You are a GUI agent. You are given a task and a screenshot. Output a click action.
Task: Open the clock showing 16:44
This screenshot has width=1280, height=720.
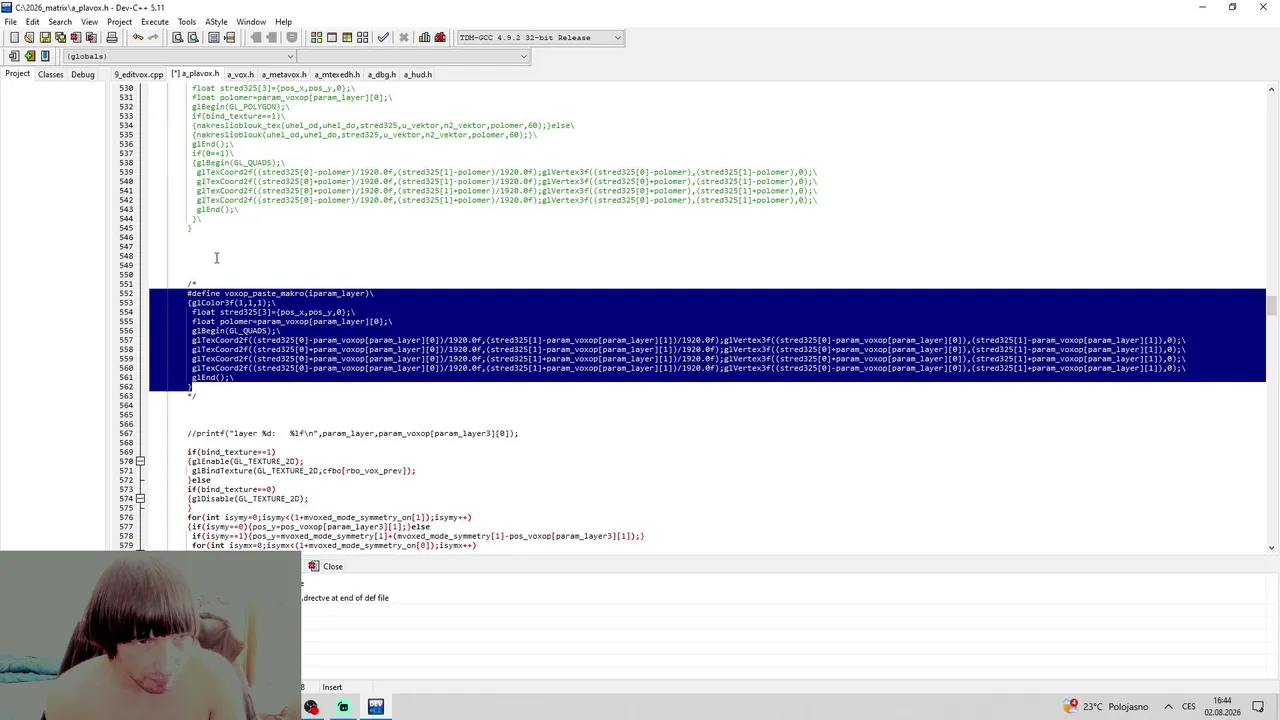pyautogui.click(x=1222, y=707)
